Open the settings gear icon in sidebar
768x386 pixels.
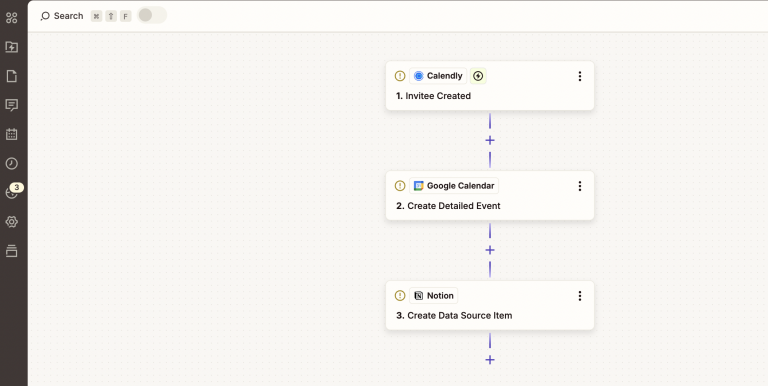click(x=11, y=222)
